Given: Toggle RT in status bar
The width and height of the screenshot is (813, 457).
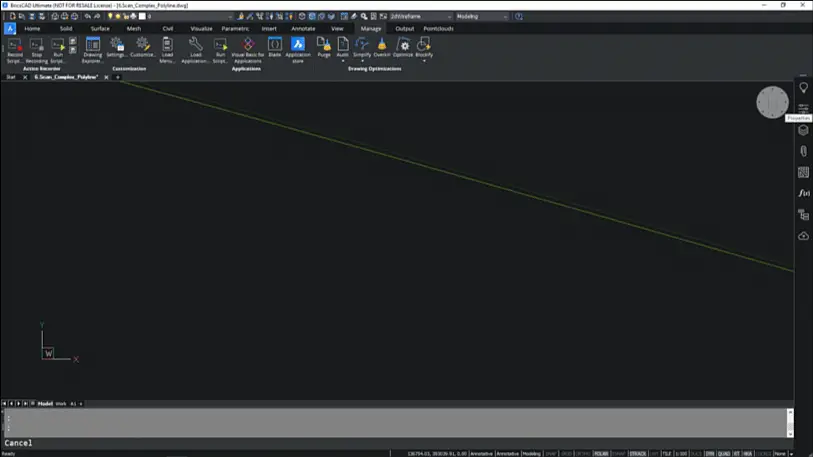Looking at the screenshot, I should tap(736, 454).
